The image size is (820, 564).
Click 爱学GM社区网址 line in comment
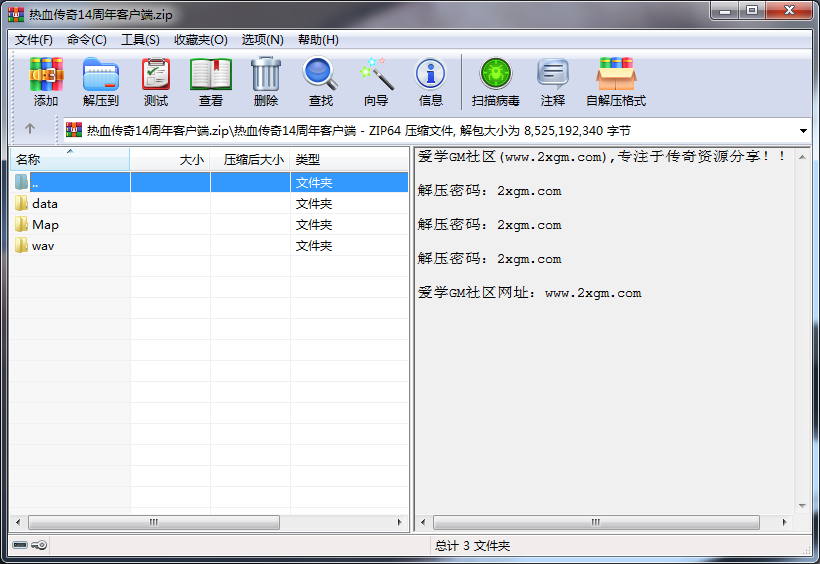(529, 292)
